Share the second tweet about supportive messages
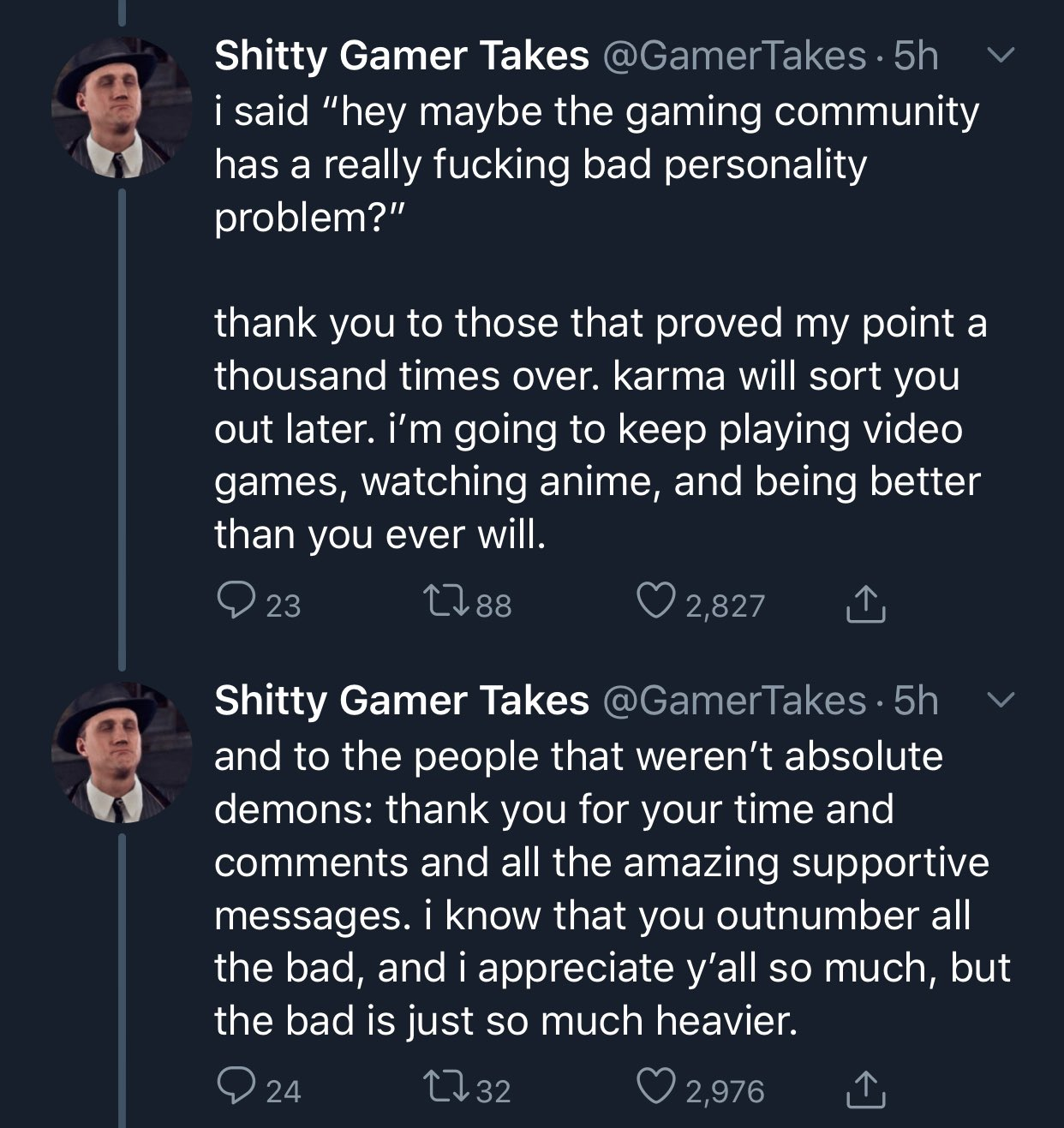This screenshot has height=1128, width=1064. [x=866, y=1089]
